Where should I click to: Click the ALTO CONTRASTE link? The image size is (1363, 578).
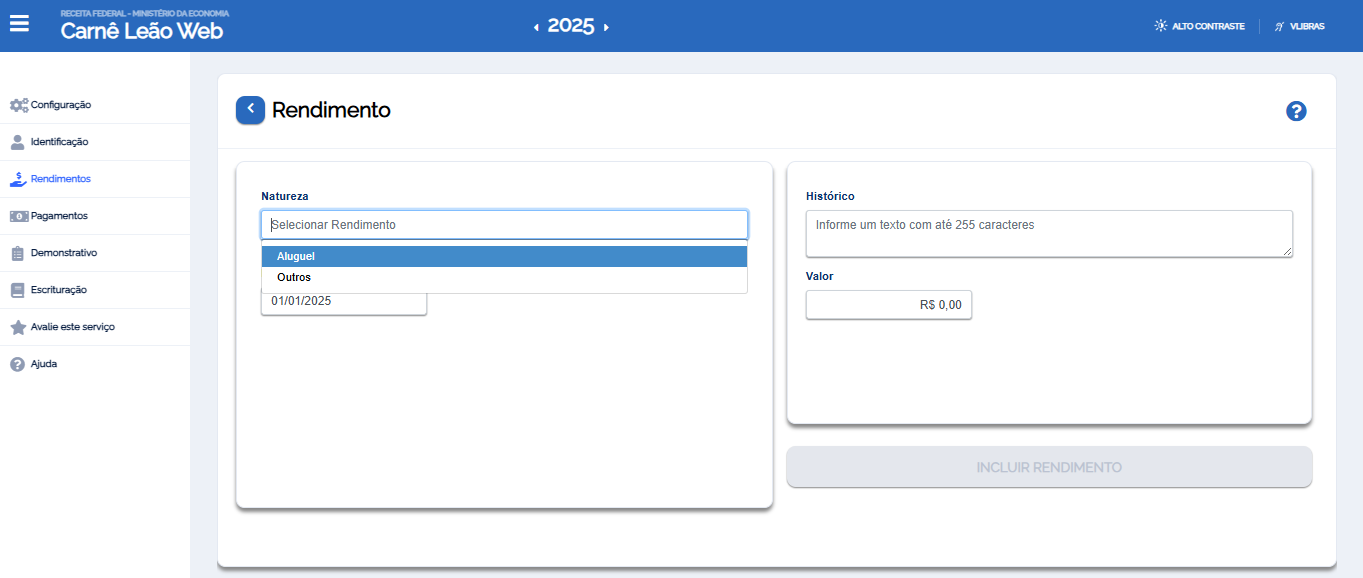coord(1208,27)
